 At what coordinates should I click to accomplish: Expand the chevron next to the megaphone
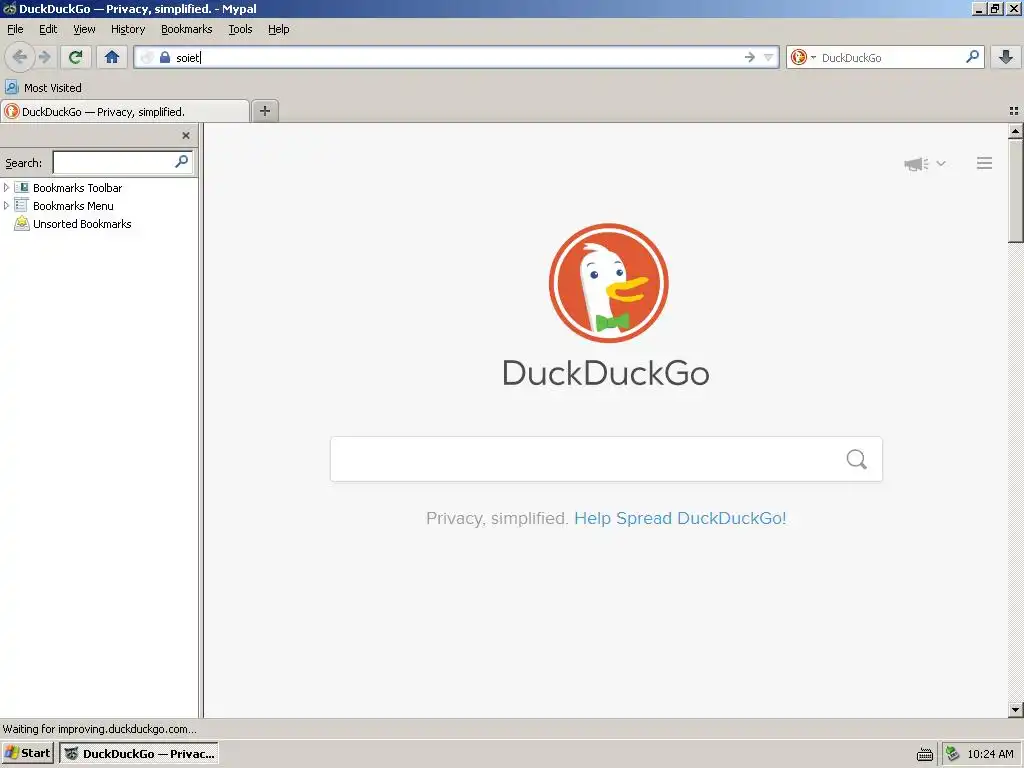[x=941, y=163]
